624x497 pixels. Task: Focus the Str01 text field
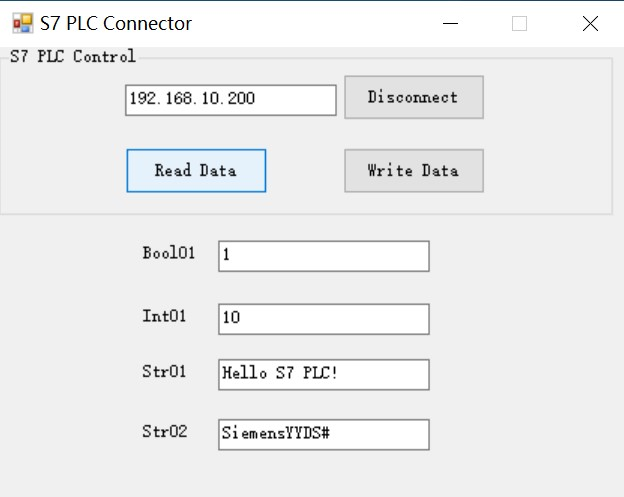323,374
